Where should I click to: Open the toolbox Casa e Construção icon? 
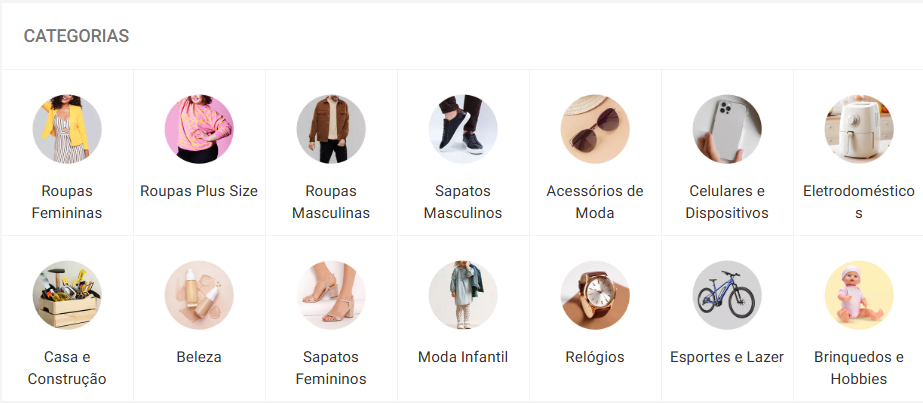coord(67,295)
